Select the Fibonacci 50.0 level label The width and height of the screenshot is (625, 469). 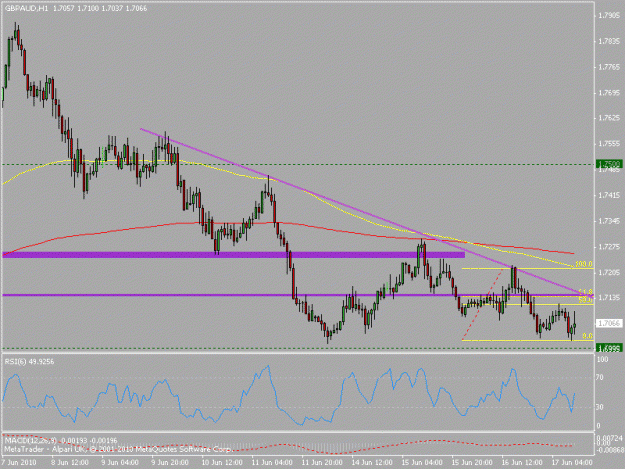[586, 300]
